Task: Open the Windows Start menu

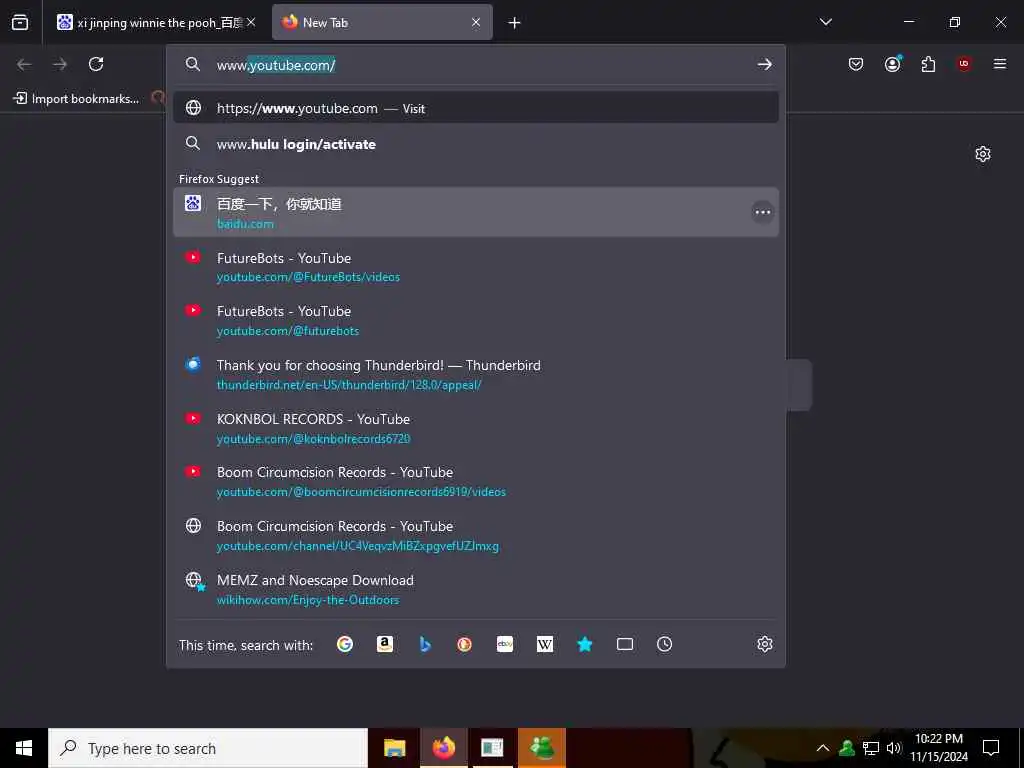Action: [x=24, y=748]
